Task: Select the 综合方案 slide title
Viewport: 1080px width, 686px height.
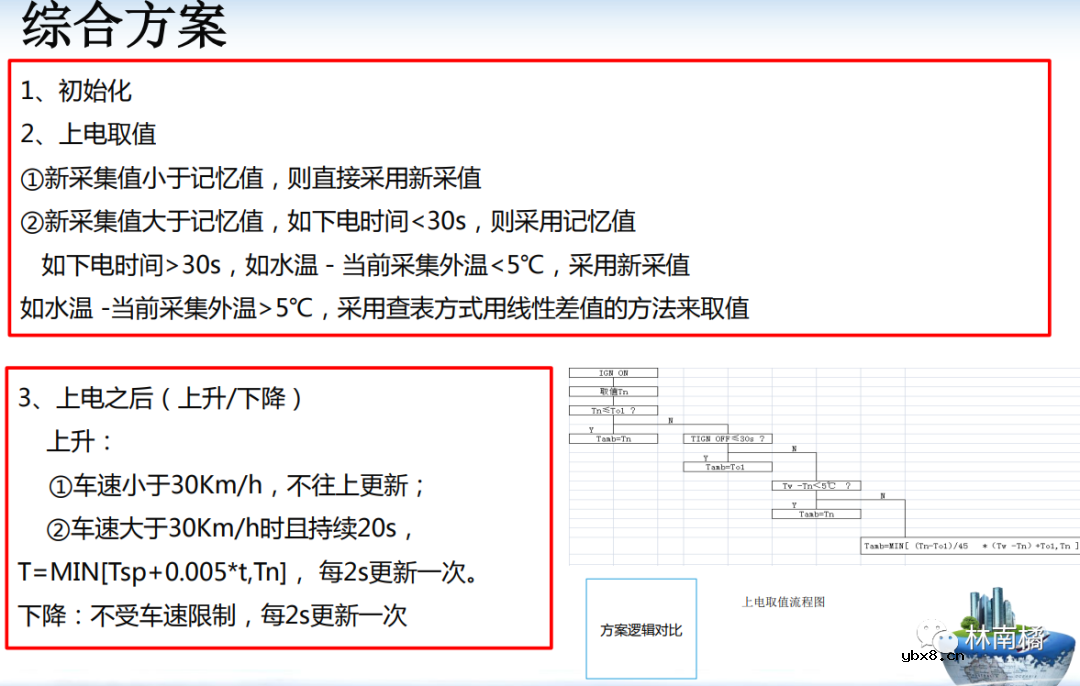Action: point(120,25)
